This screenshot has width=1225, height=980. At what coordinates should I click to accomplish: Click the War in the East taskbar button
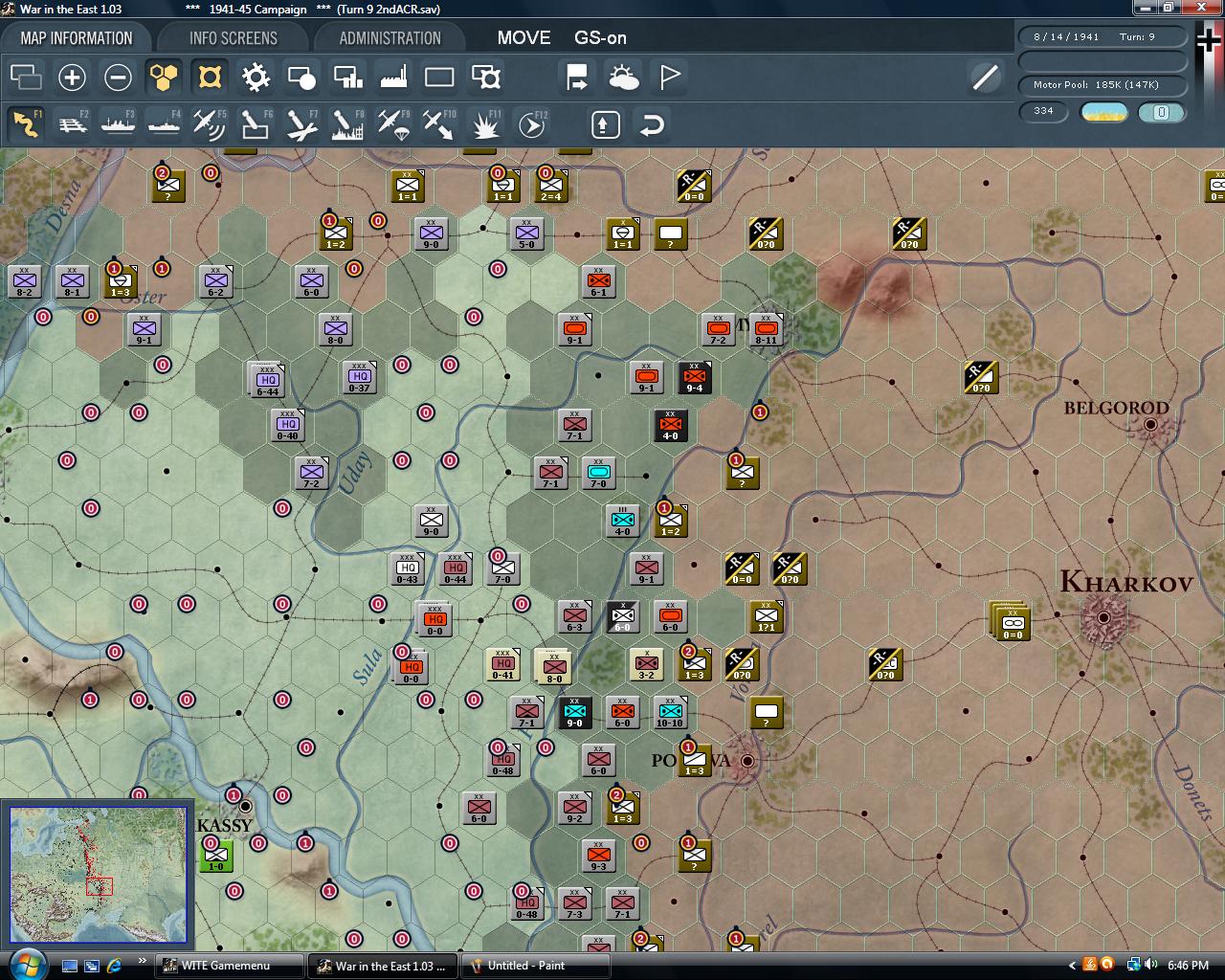(x=383, y=966)
